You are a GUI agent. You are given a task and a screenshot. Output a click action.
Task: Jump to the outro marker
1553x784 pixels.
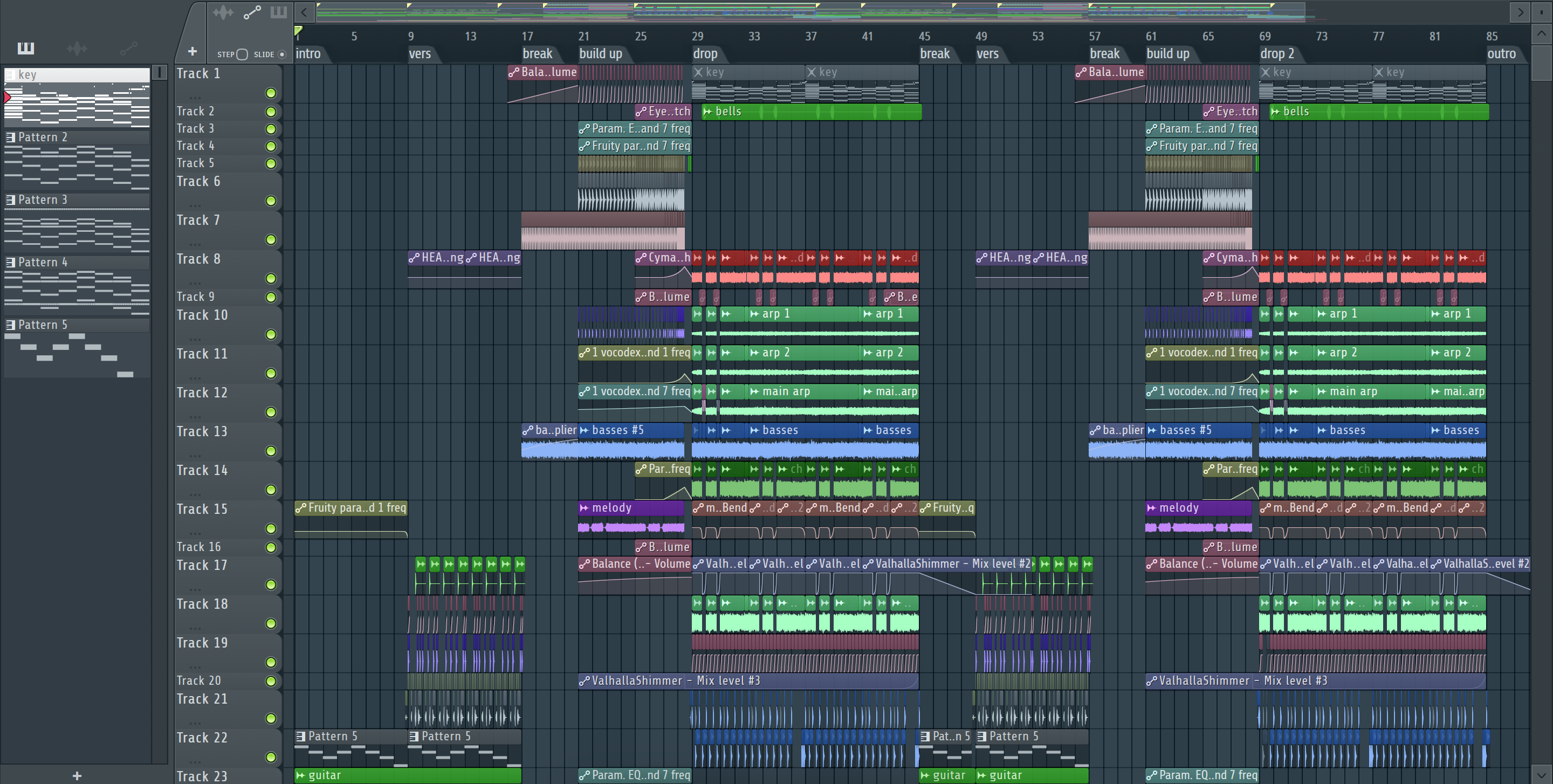point(1502,53)
